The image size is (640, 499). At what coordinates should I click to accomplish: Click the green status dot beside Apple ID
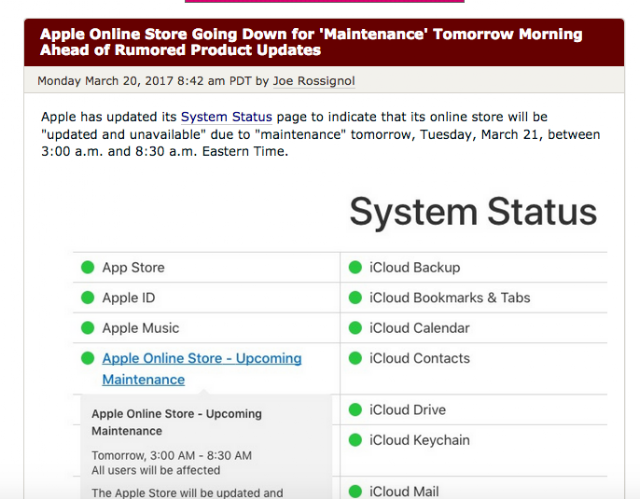(88, 298)
